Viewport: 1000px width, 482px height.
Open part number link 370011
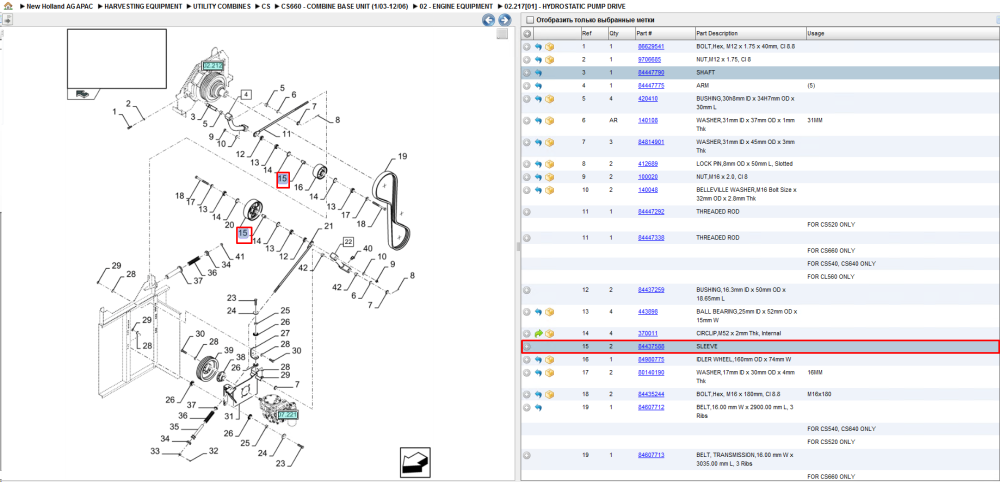647,333
